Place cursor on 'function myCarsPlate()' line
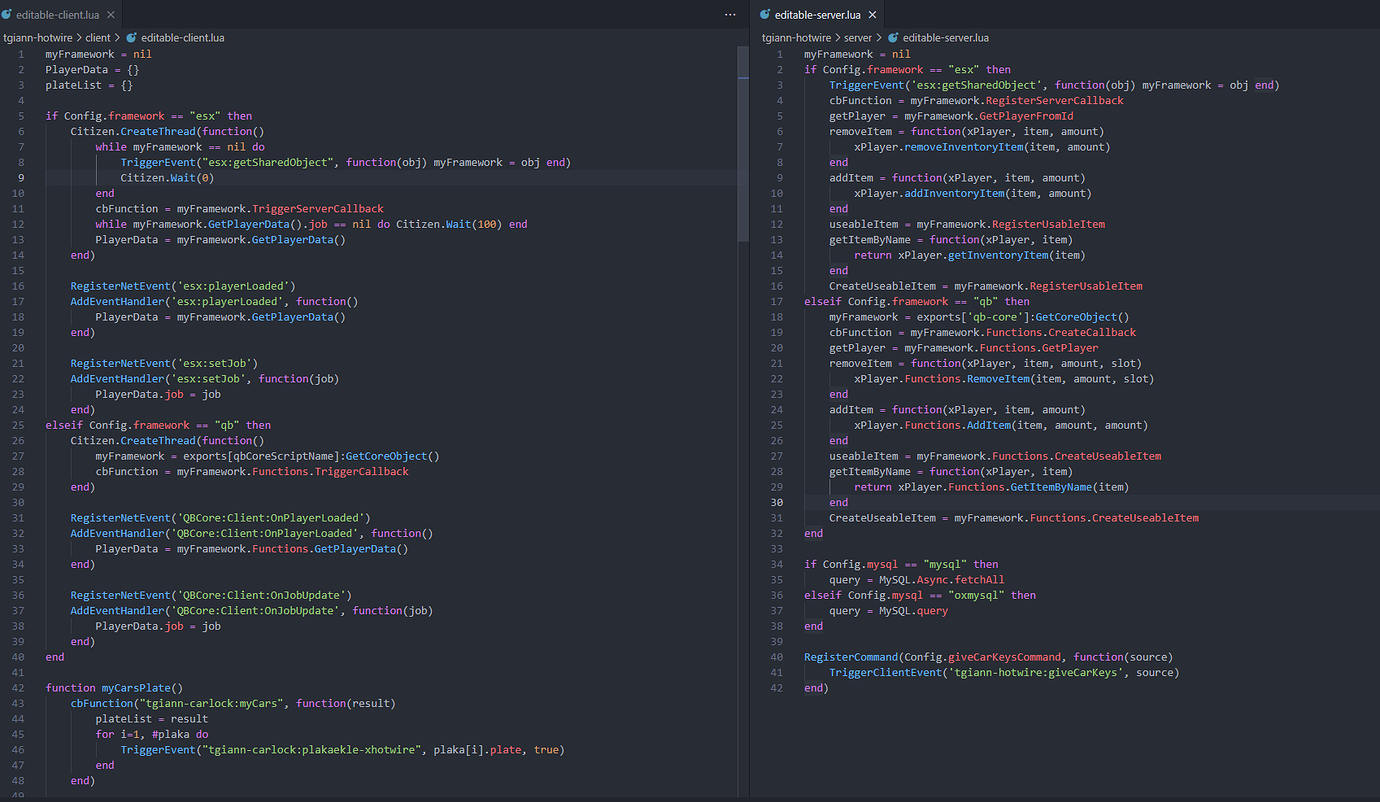Image resolution: width=1380 pixels, height=802 pixels. coord(114,688)
